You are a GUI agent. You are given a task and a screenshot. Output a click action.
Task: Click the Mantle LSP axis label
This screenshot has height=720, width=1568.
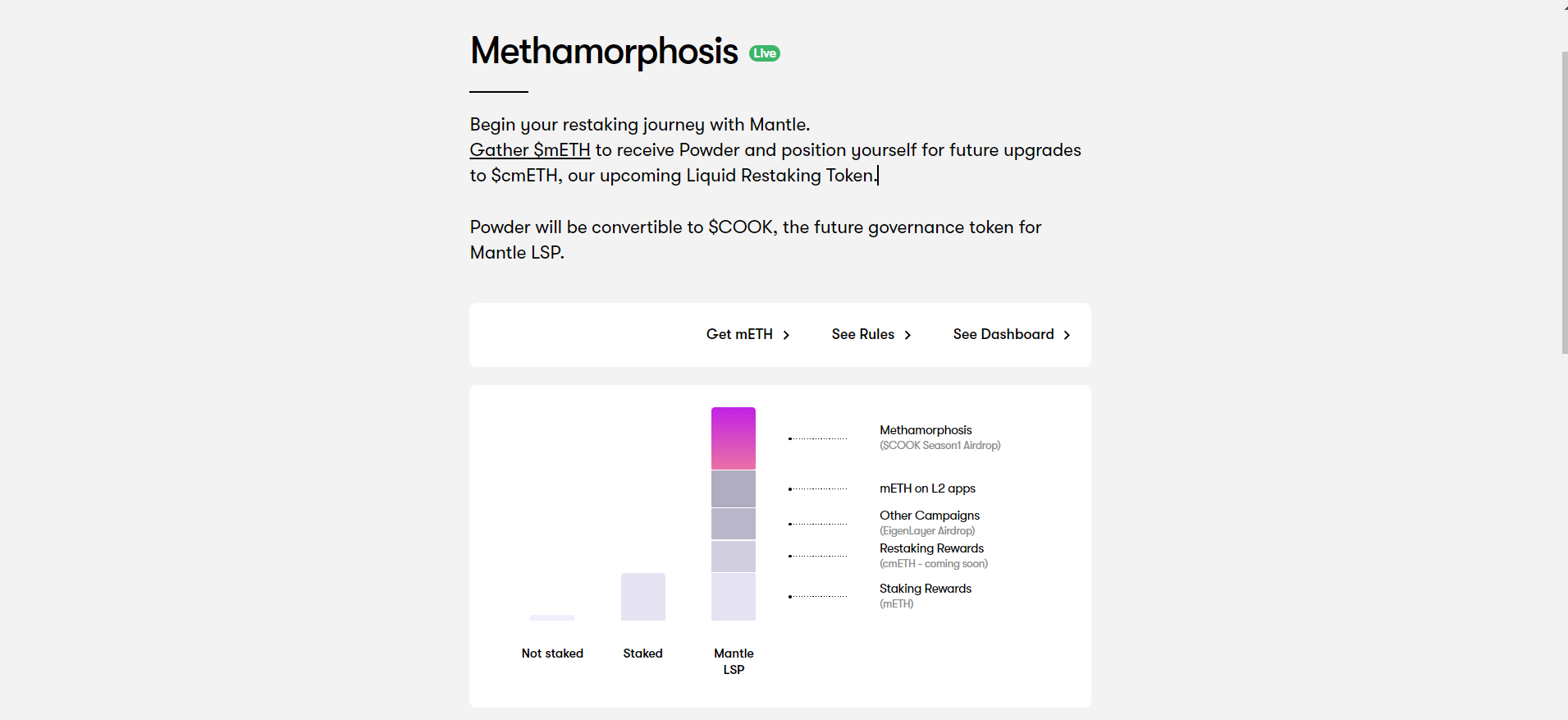pos(734,661)
